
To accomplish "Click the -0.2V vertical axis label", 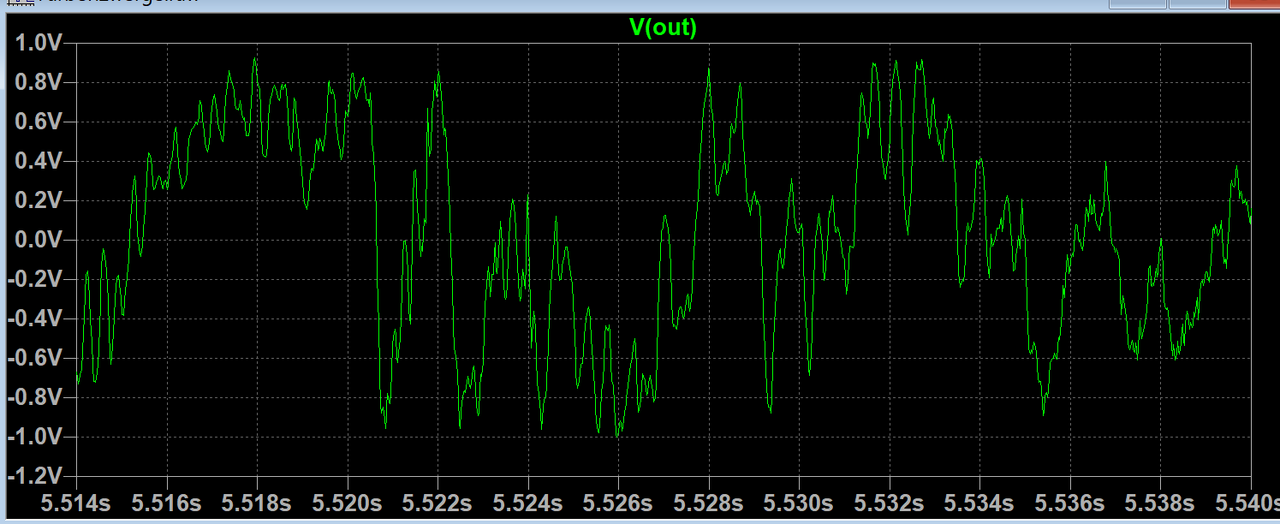I will point(35,279).
